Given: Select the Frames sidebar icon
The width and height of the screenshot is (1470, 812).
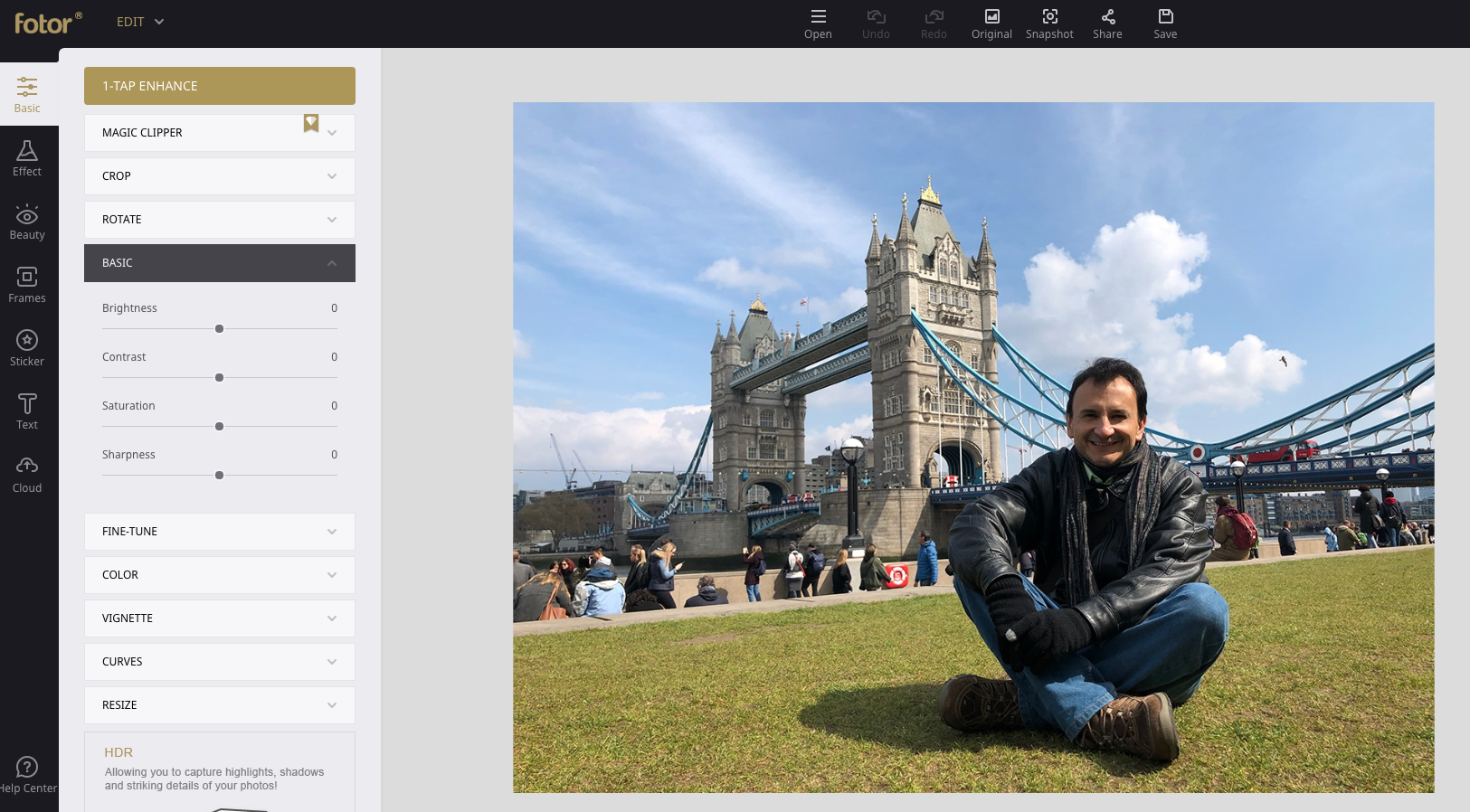Looking at the screenshot, I should point(27,285).
